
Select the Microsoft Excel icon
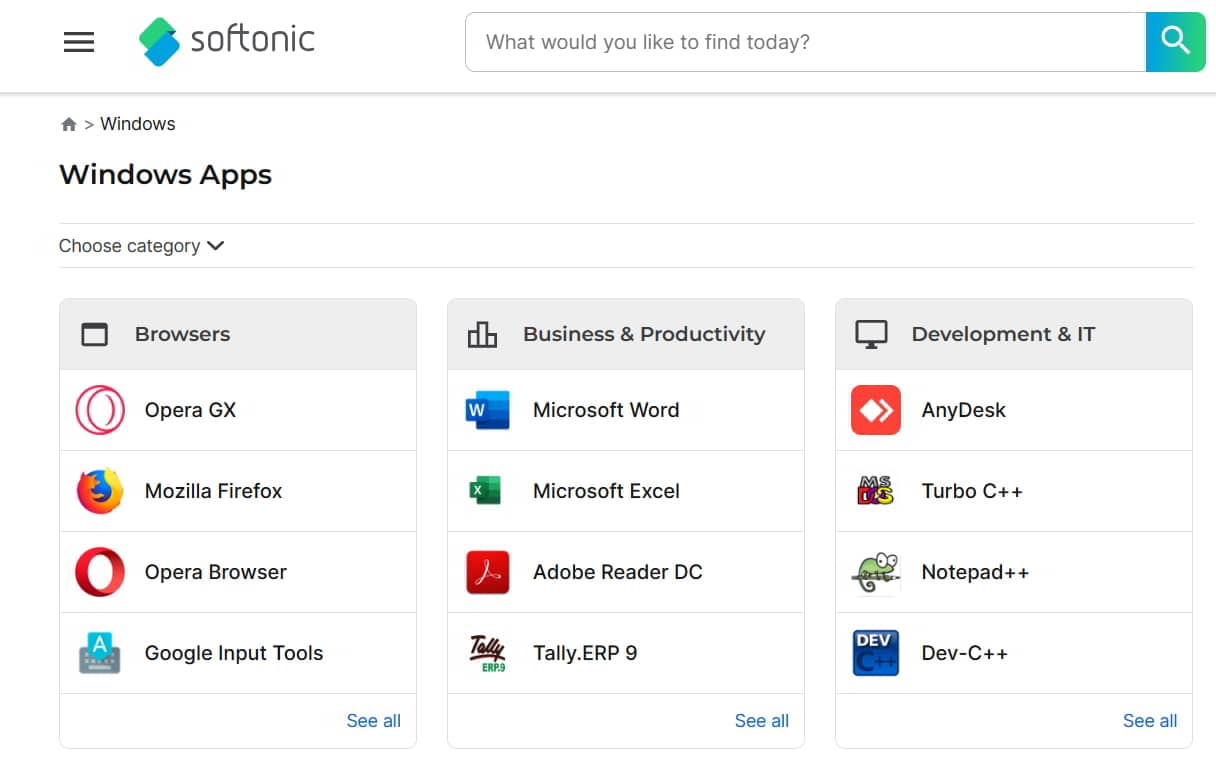488,491
